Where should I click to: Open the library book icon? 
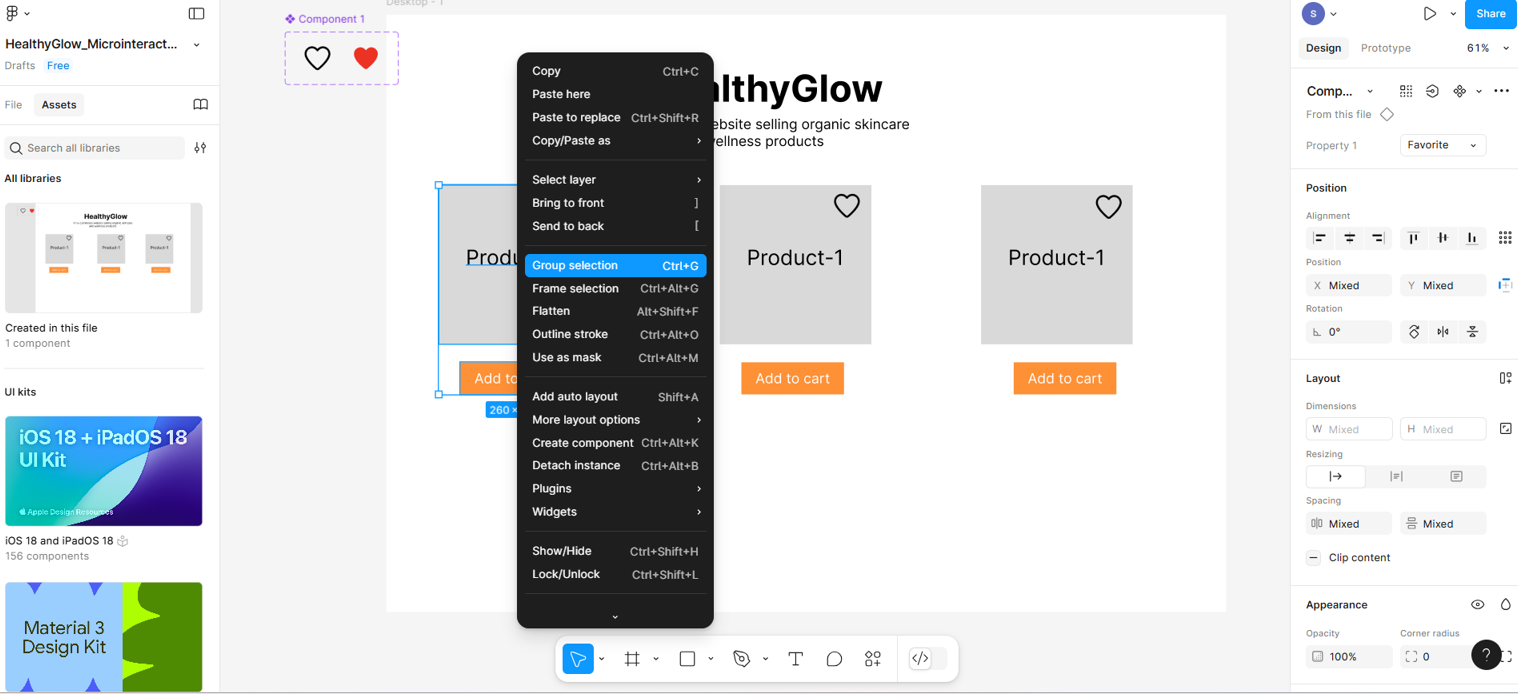(200, 105)
